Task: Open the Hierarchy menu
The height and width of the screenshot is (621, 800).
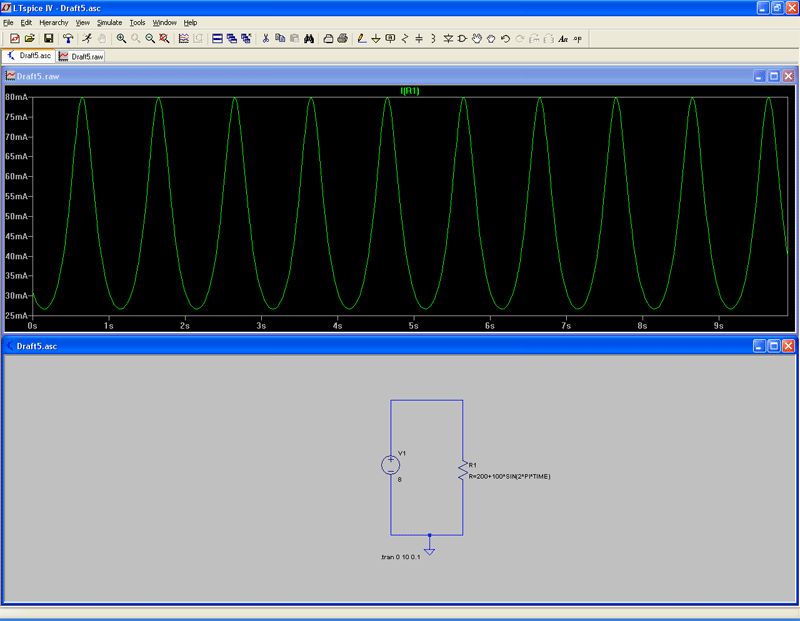Action: [53, 22]
